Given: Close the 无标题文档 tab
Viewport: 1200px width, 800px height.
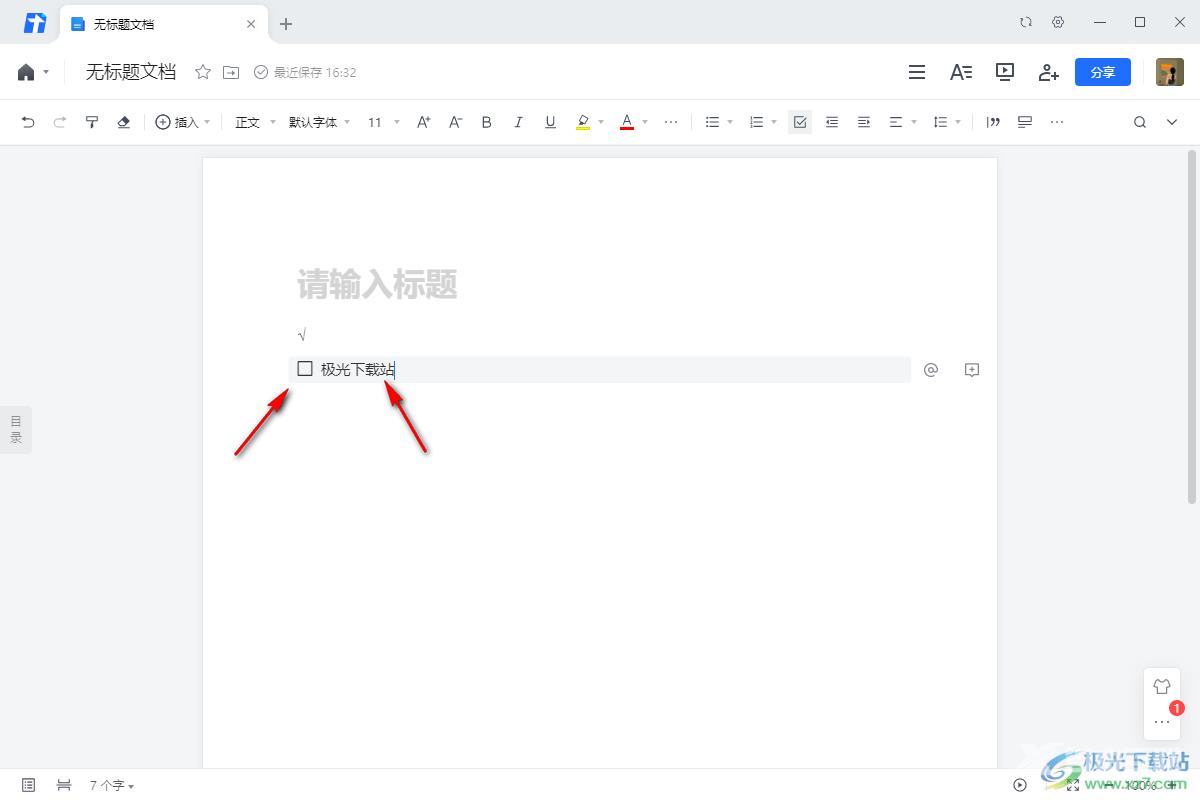Looking at the screenshot, I should point(251,24).
